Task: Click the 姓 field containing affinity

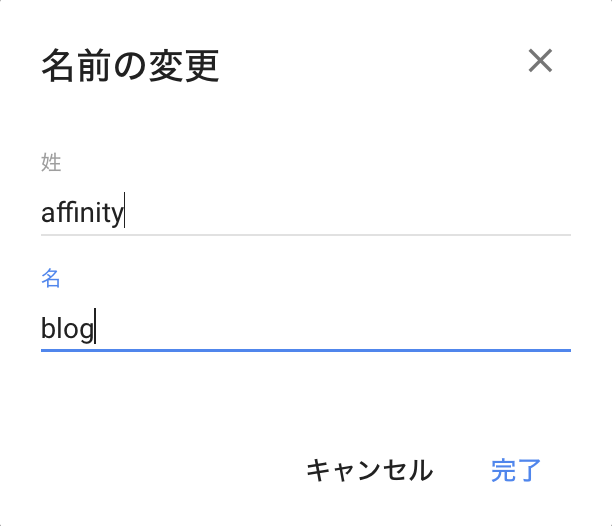Action: tap(300, 212)
